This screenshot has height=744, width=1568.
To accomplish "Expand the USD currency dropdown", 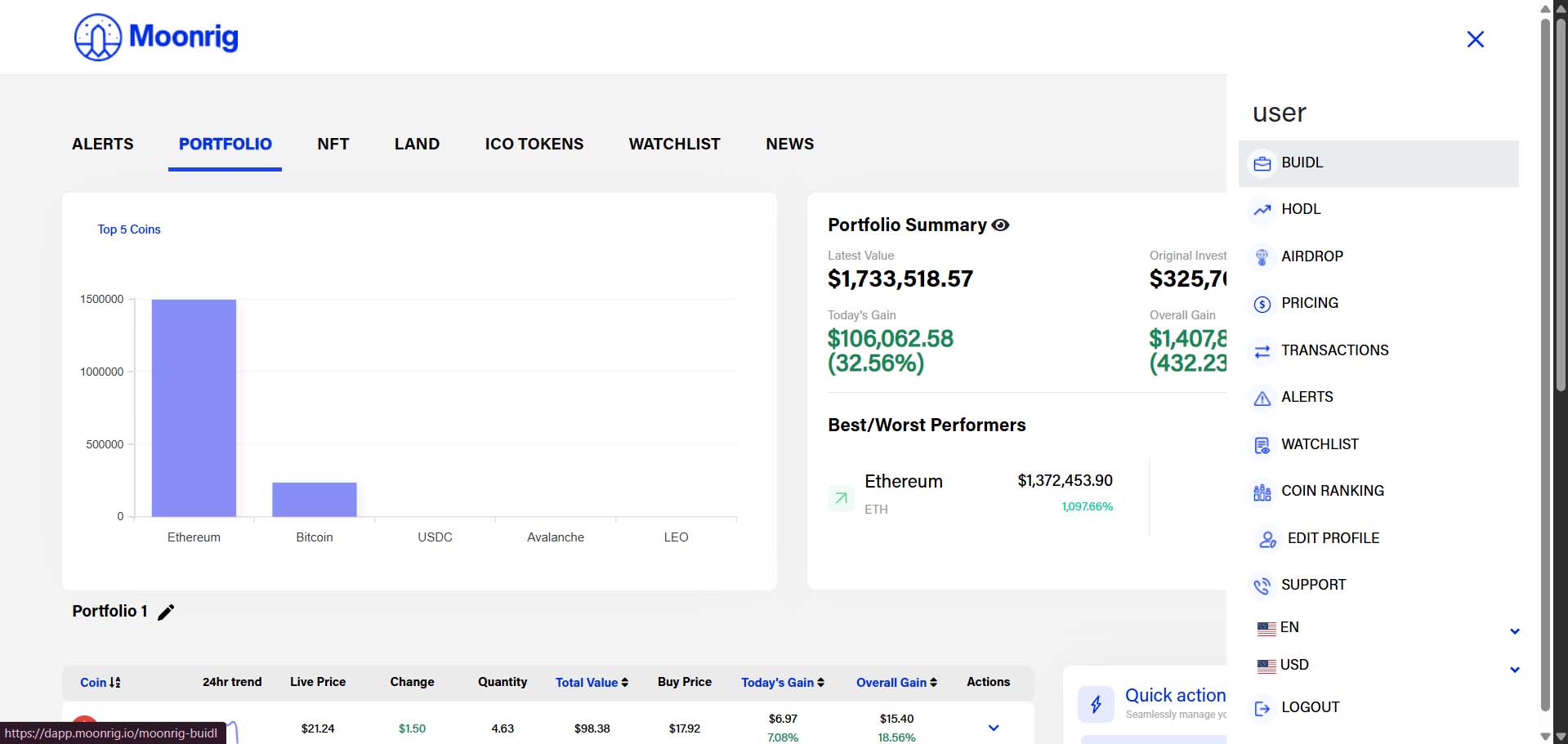I will 1514,670.
